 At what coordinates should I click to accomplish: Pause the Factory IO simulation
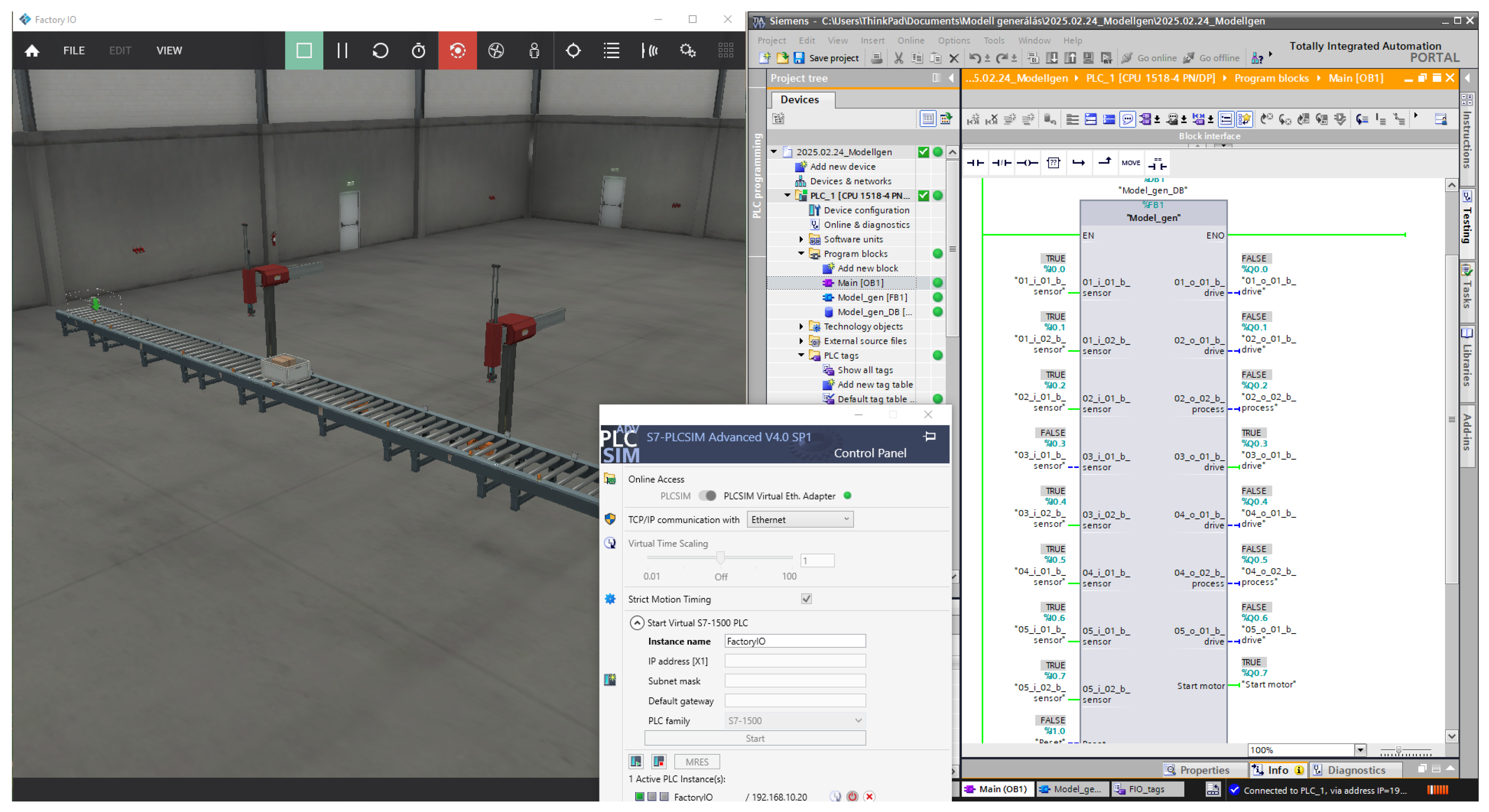coord(342,51)
